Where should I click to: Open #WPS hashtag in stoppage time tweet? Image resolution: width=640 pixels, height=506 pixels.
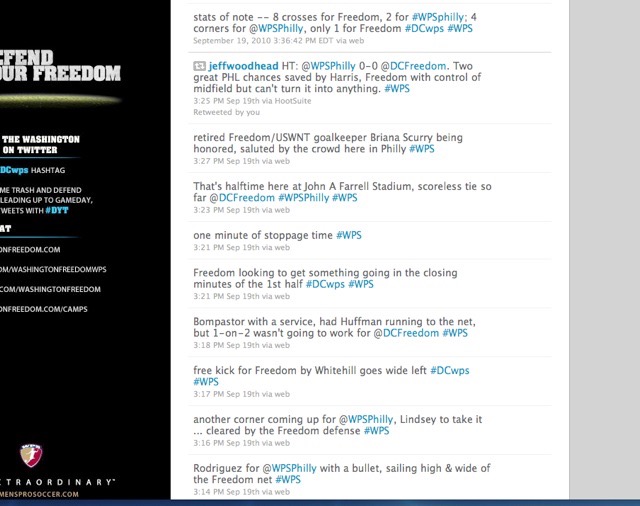tap(349, 235)
